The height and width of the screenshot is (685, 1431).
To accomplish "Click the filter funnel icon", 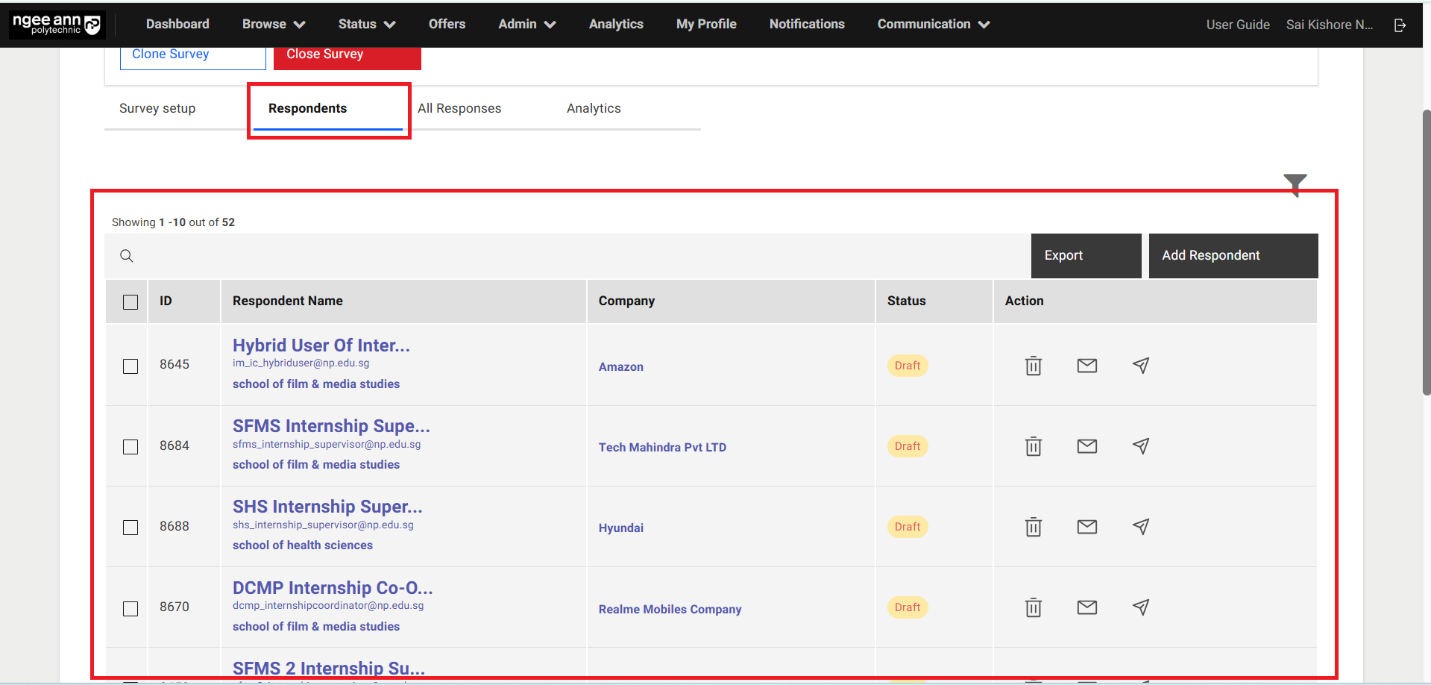I will (1295, 184).
